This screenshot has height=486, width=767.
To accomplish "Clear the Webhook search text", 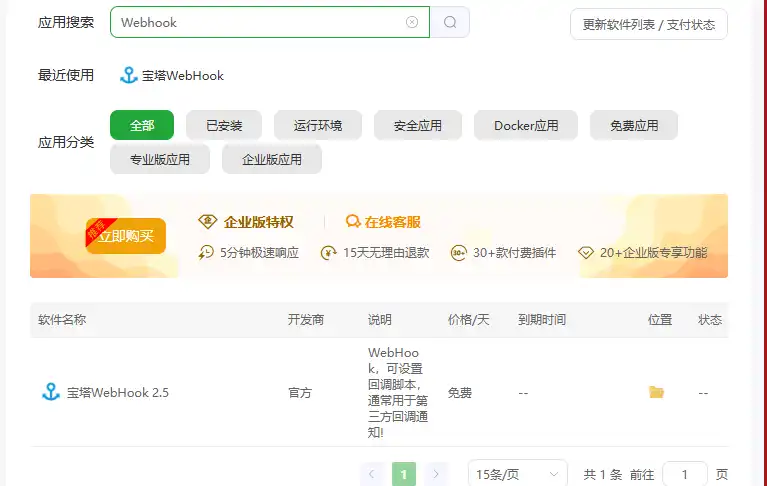I will pyautogui.click(x=412, y=22).
